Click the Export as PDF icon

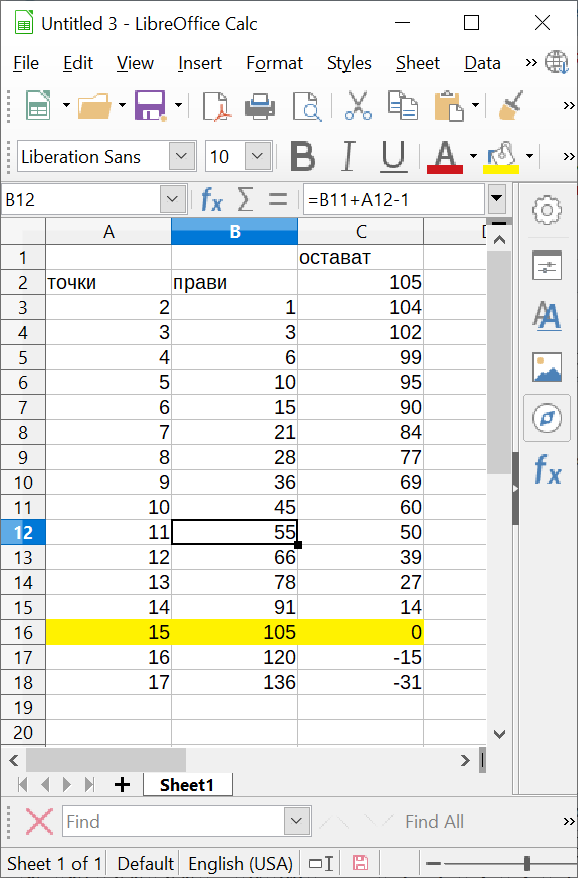217,105
